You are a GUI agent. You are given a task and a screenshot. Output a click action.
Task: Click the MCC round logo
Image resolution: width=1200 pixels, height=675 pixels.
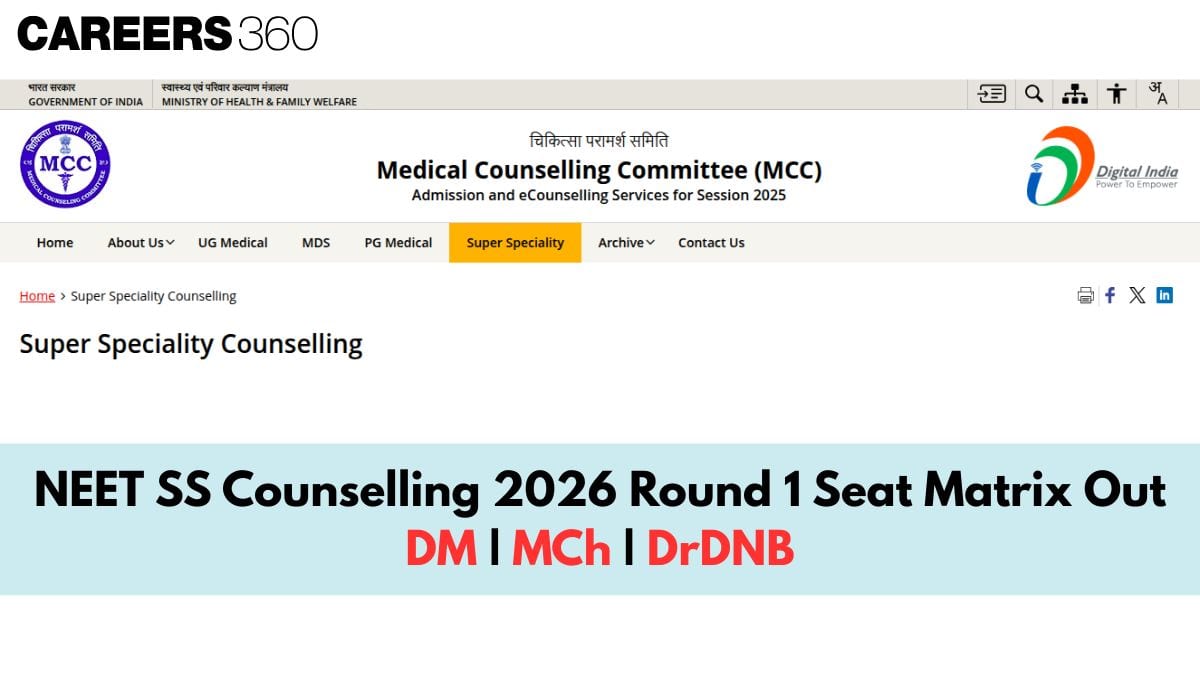(x=65, y=164)
